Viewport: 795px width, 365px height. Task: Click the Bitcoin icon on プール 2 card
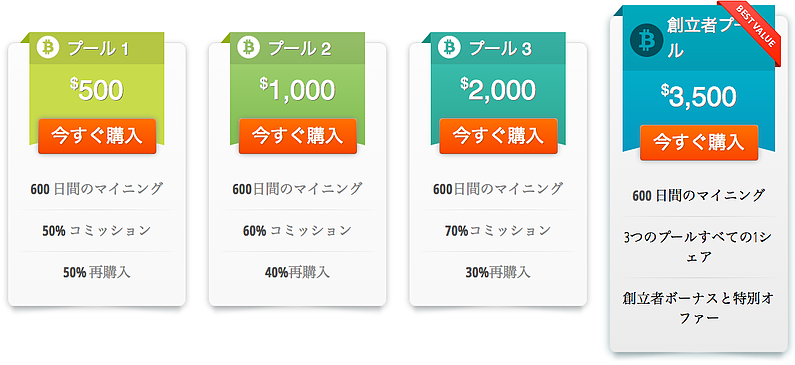click(248, 47)
